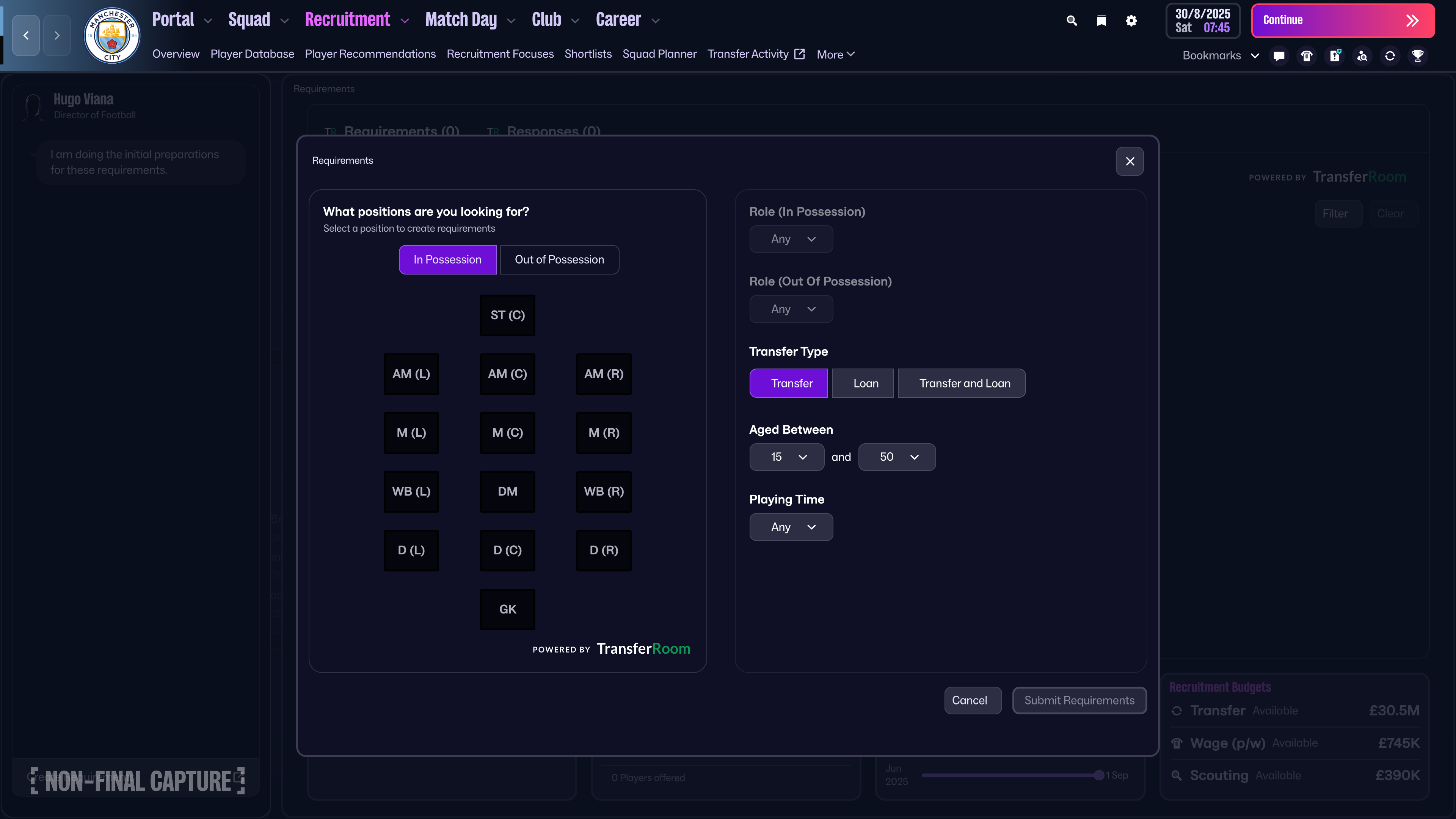Click the trophy icon in bookmarks bar
The image size is (1456, 819).
point(1418,55)
